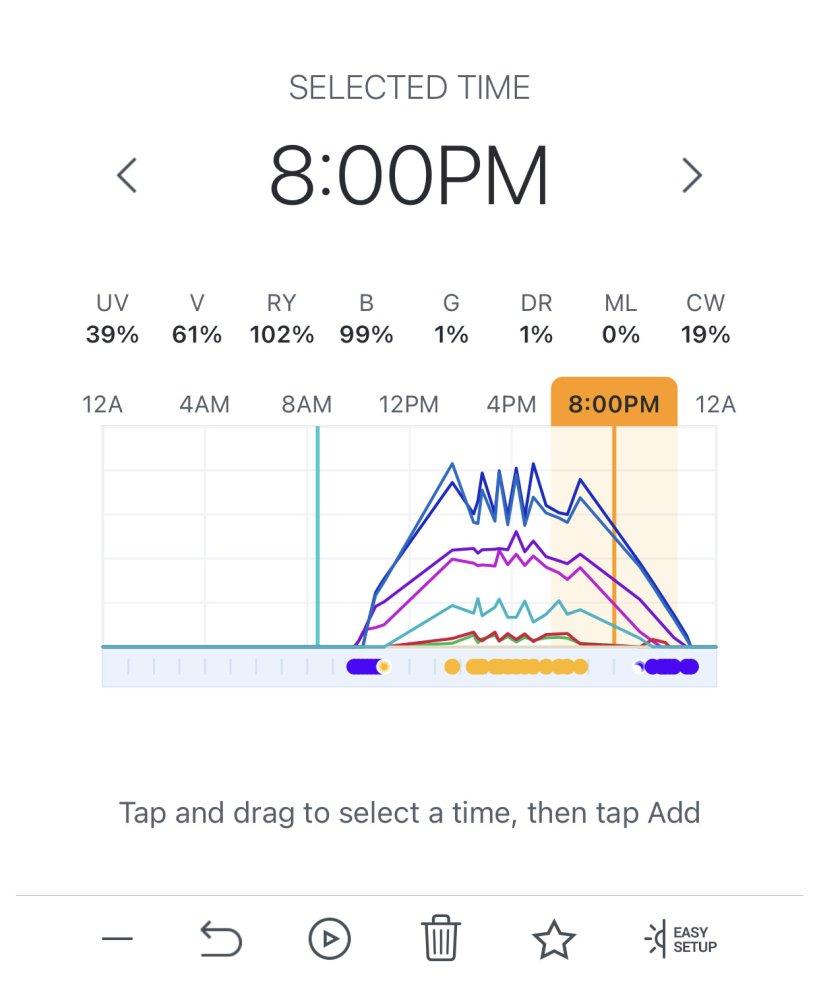Select the RY 102% channel
Image resolution: width=819 pixels, height=1000 pixels.
pos(282,319)
